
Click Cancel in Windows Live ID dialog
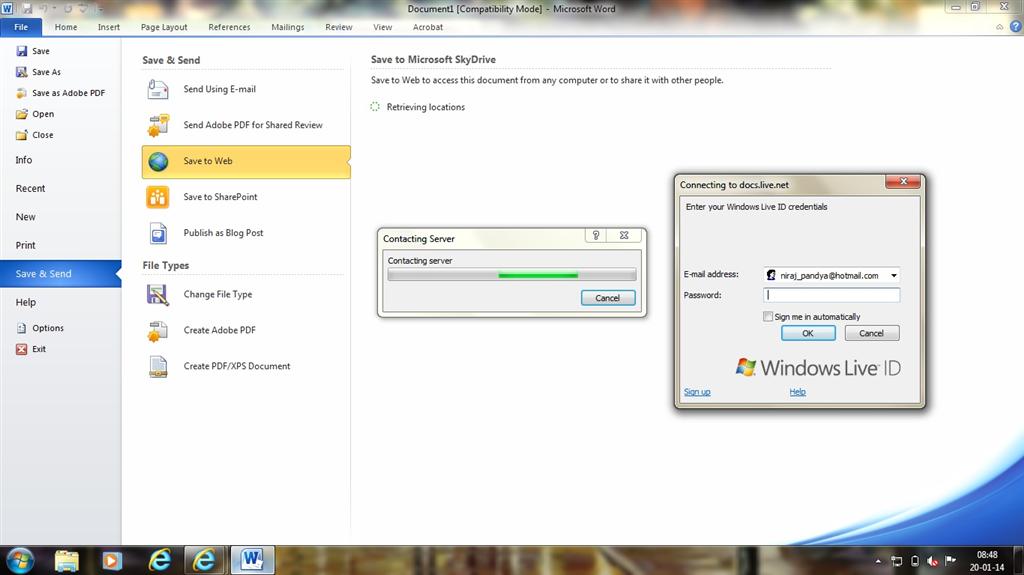point(871,333)
